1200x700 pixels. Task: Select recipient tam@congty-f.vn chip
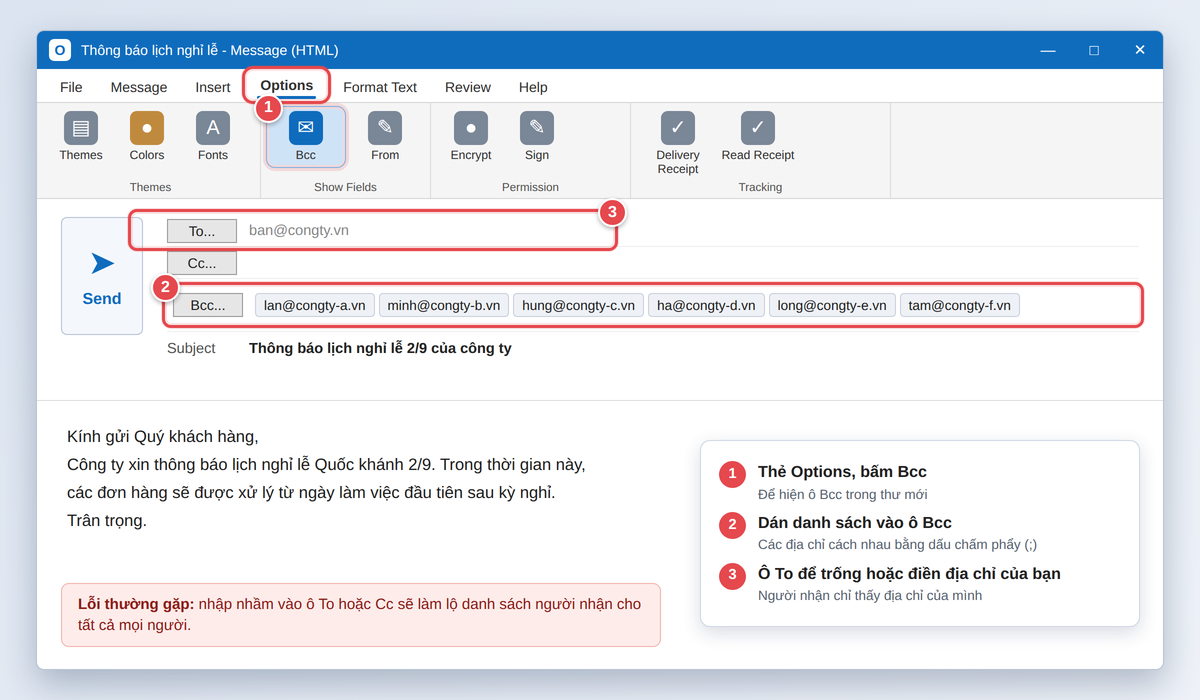point(960,305)
